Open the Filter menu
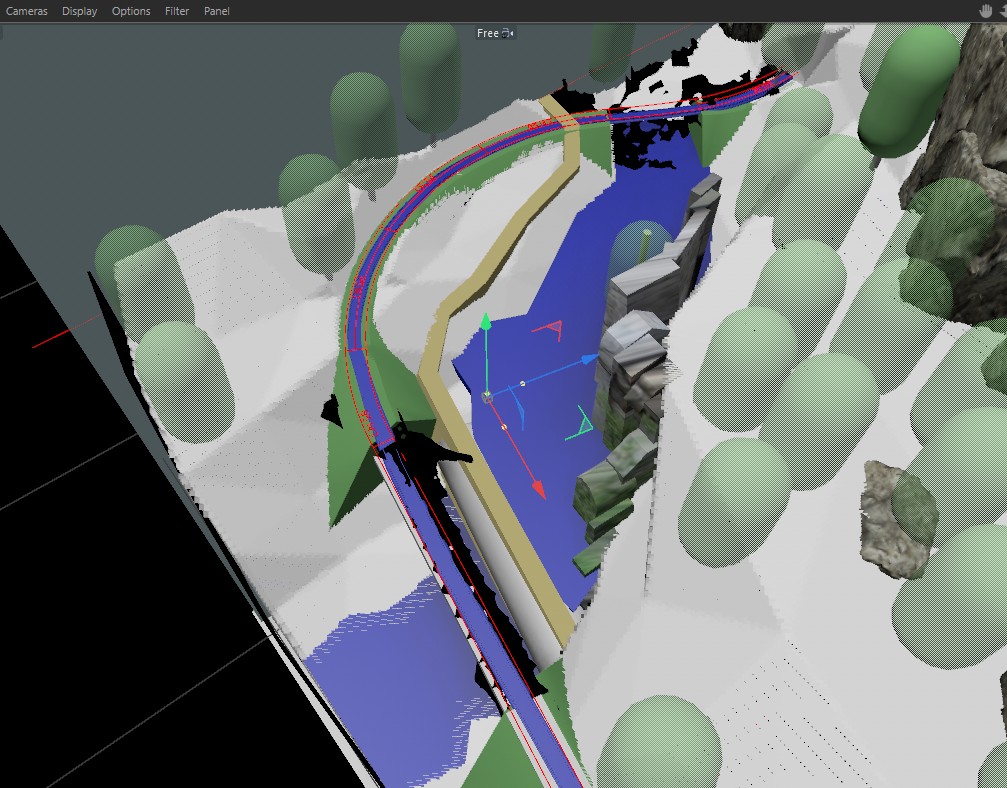 click(x=177, y=11)
